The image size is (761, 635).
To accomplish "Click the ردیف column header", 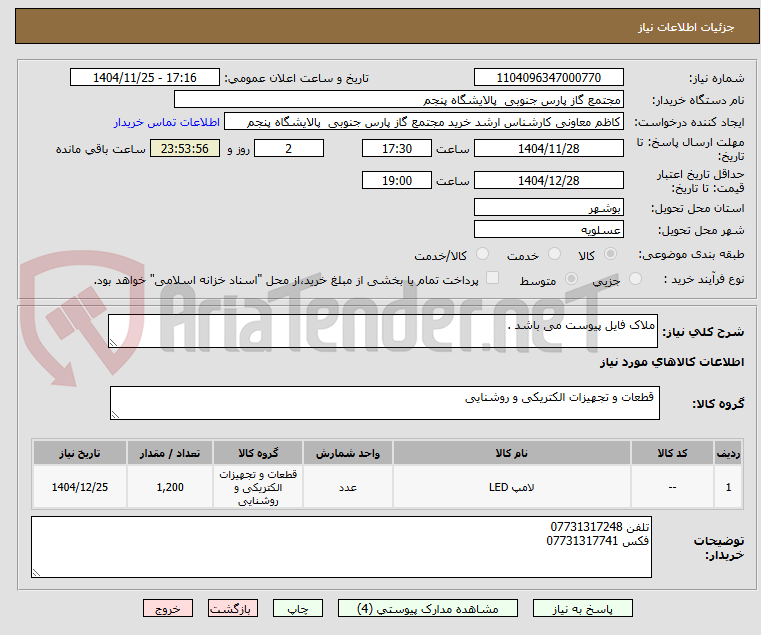I will point(728,453).
